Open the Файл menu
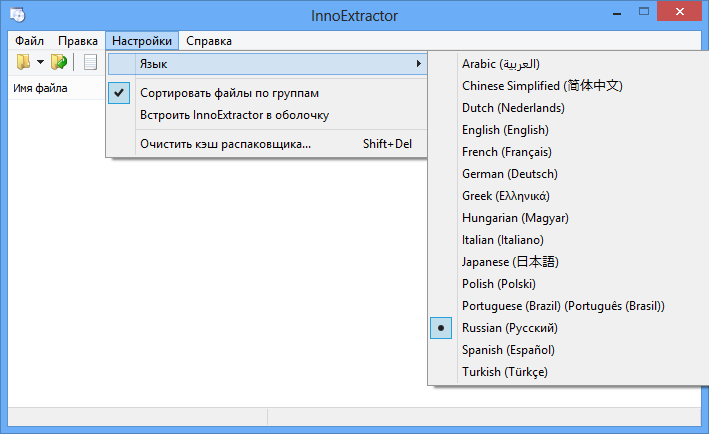 coord(30,41)
